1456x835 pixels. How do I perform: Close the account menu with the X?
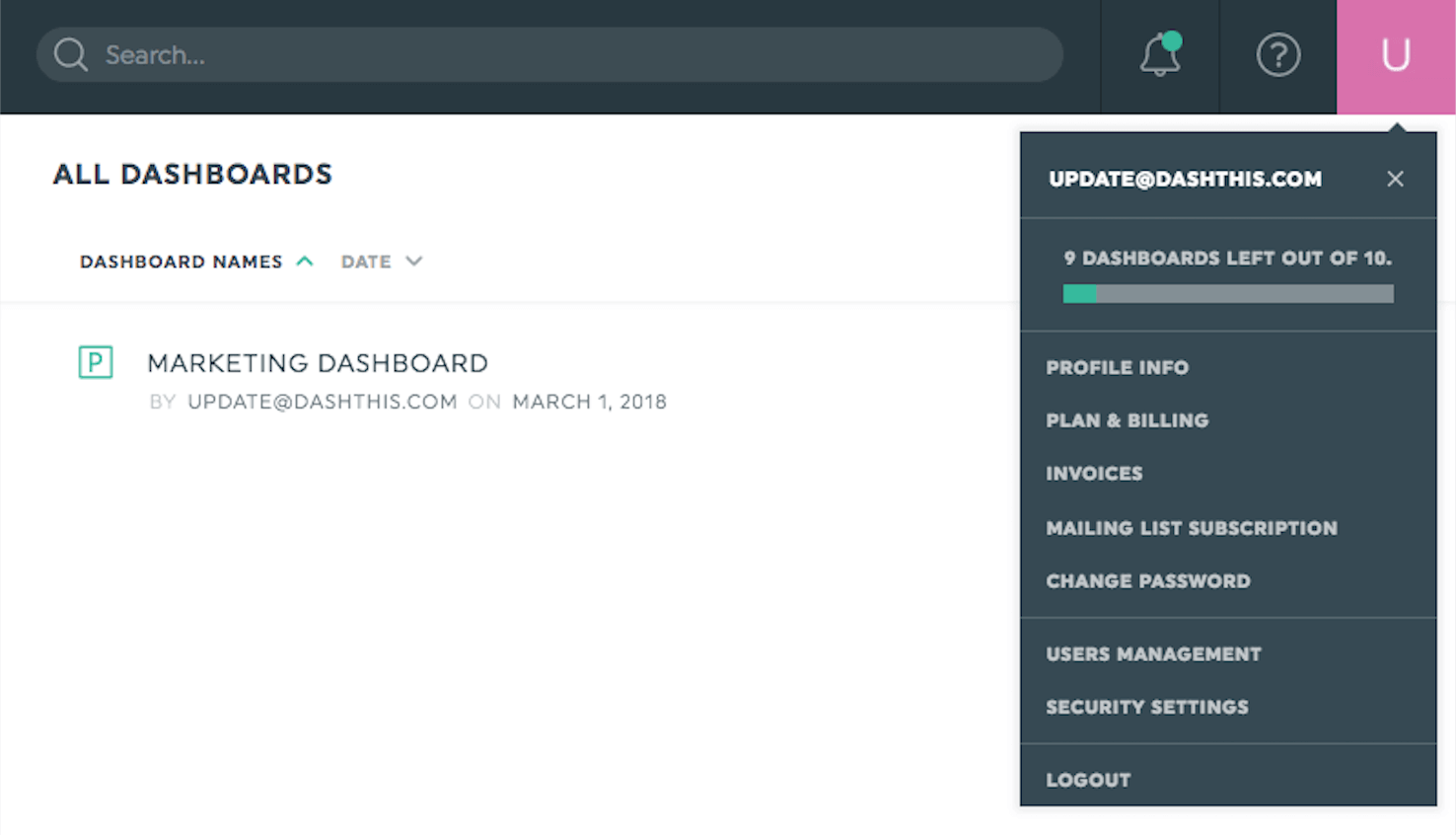1395,179
